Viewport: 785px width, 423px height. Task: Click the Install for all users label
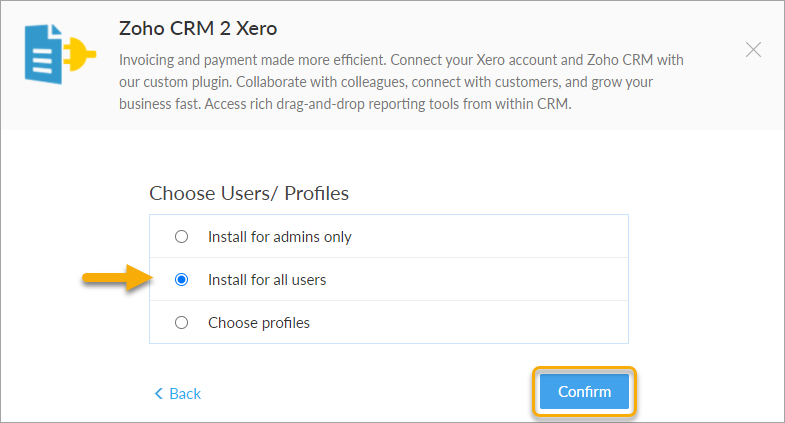pyautogui.click(x=267, y=280)
